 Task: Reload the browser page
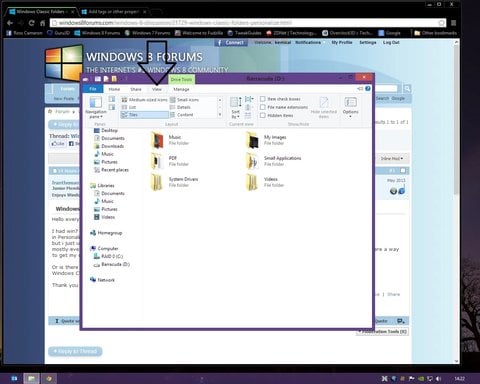(31, 23)
